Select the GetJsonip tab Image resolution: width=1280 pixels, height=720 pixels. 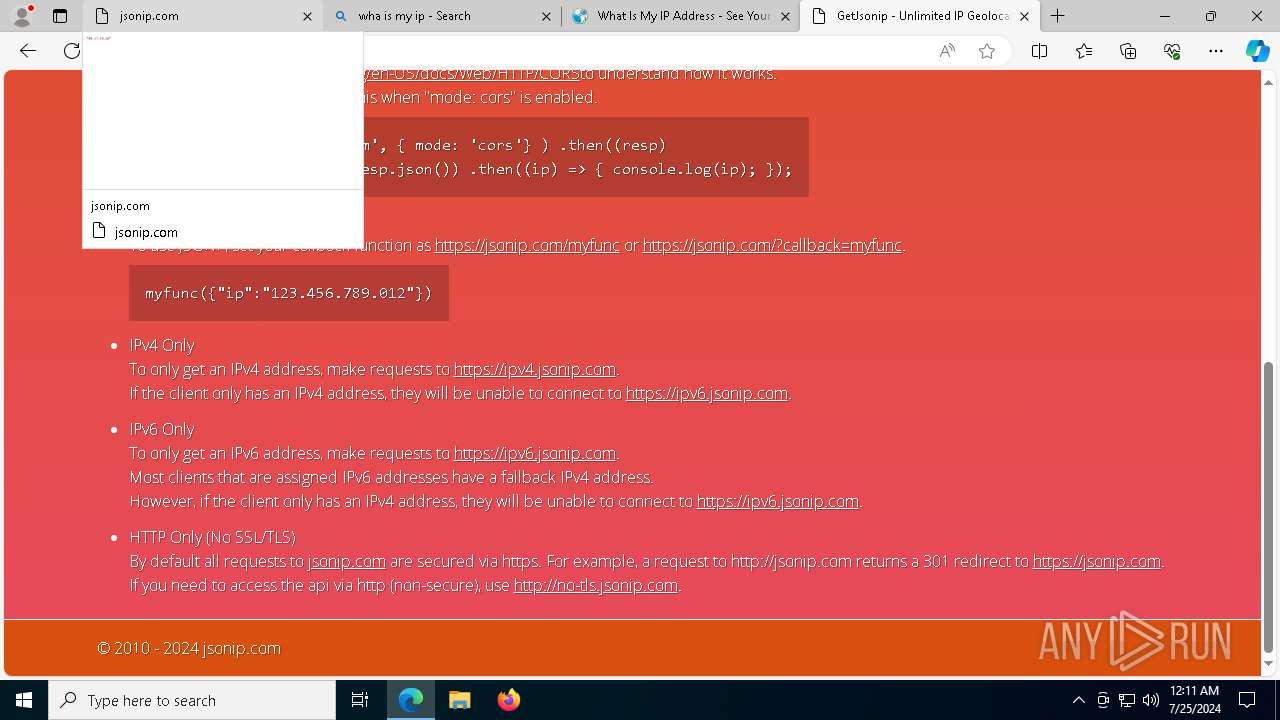tap(919, 16)
